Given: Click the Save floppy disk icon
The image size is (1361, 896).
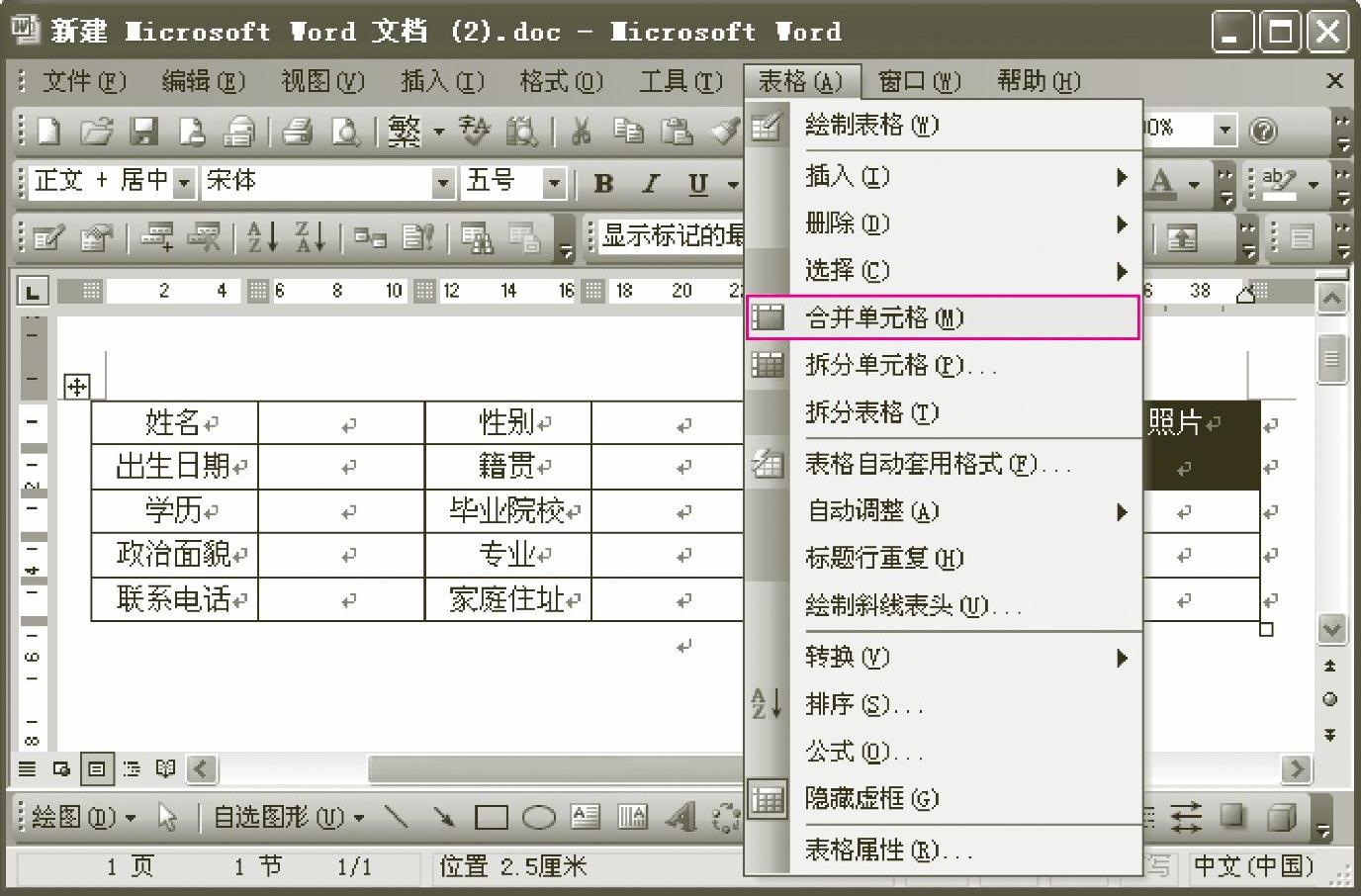Looking at the screenshot, I should click(x=145, y=130).
